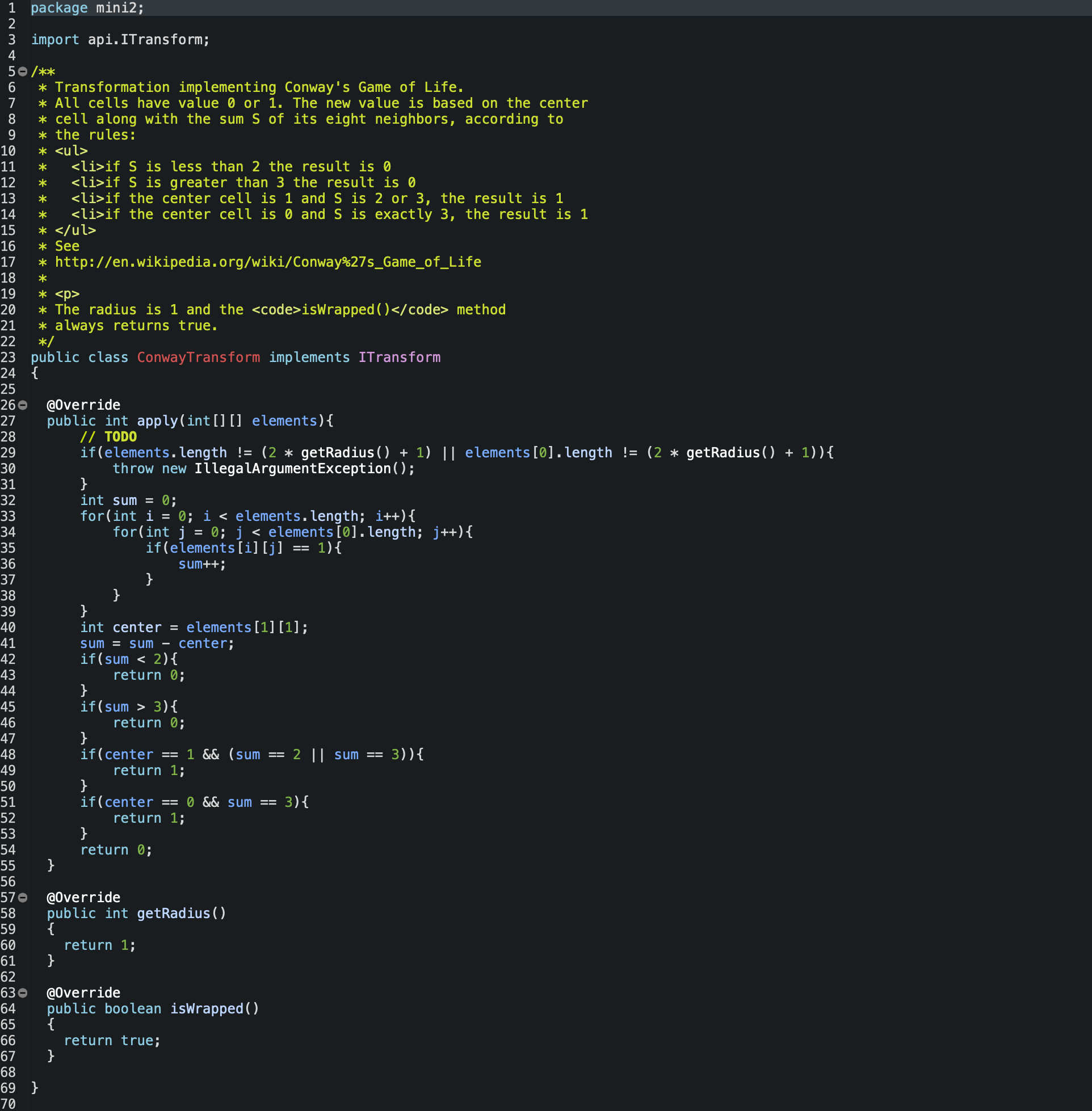Click the class name ConwayTransform

click(199, 357)
